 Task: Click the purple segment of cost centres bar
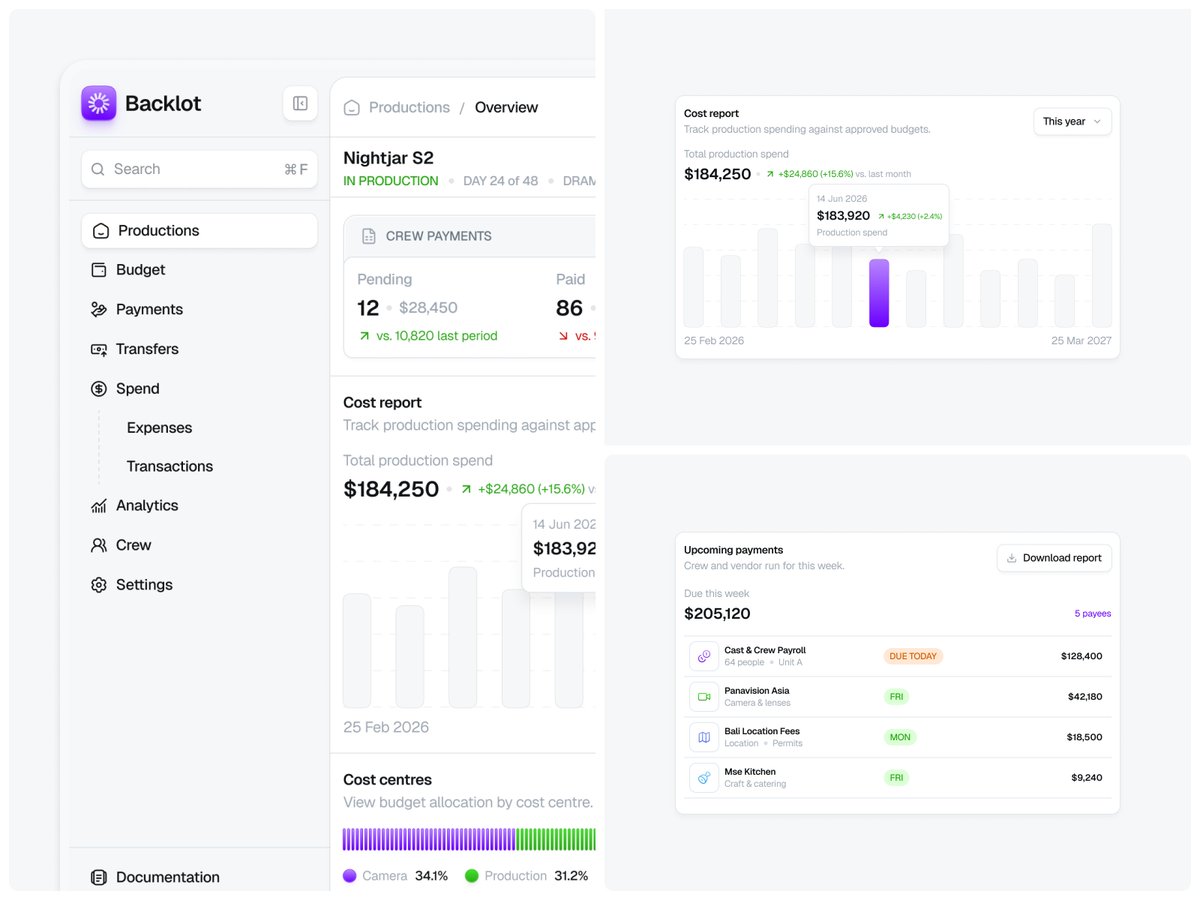click(x=429, y=839)
